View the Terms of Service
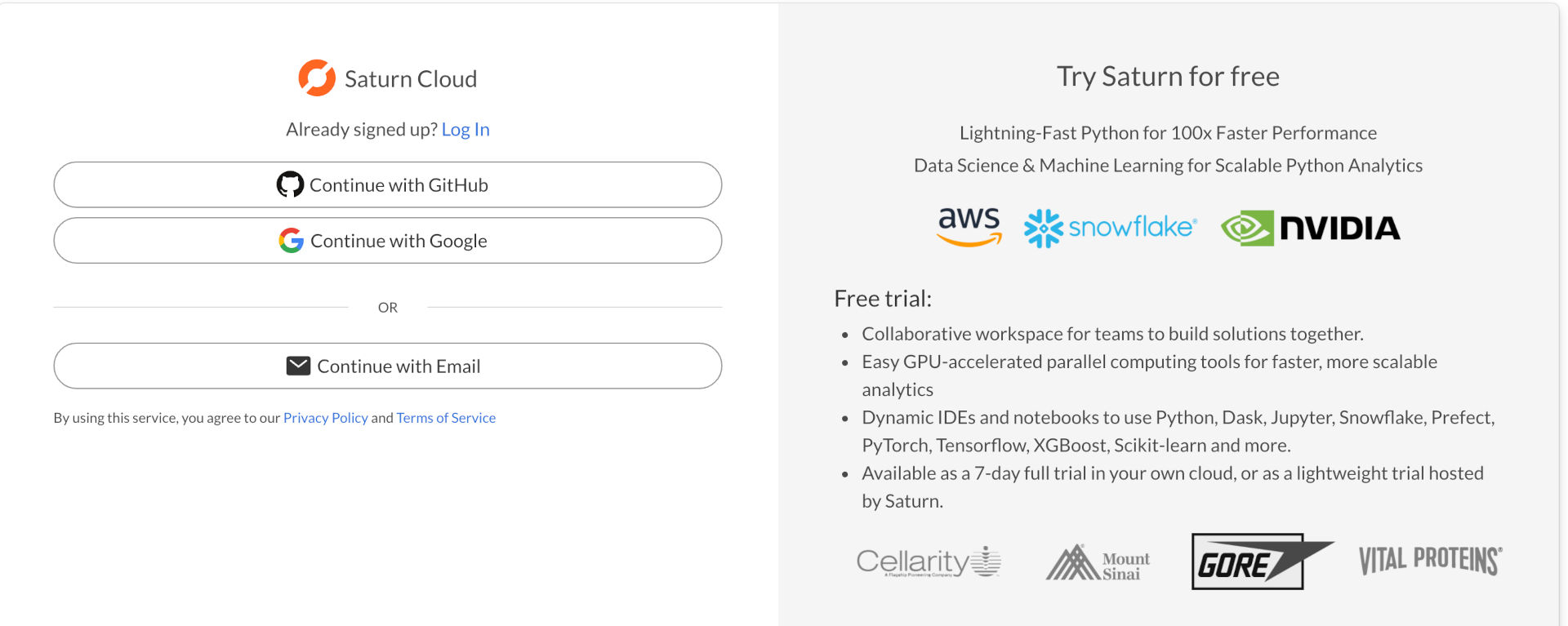This screenshot has height=626, width=1568. tap(446, 418)
